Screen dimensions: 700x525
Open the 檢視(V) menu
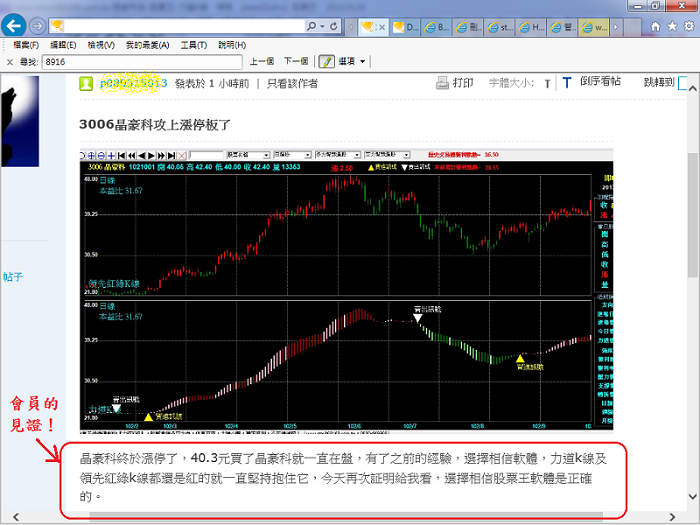(x=101, y=45)
